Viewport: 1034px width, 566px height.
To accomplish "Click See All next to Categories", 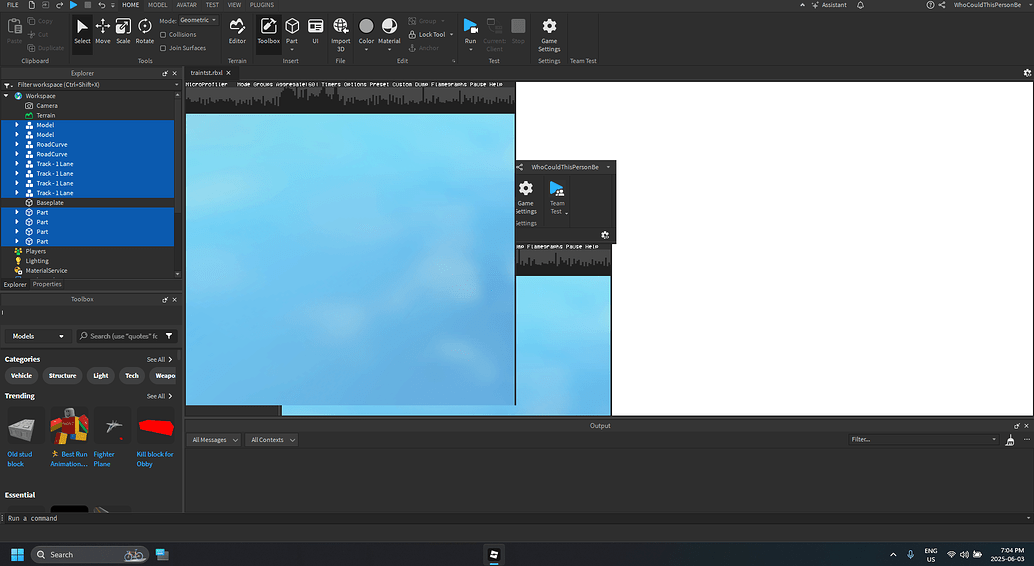I will [x=159, y=360].
